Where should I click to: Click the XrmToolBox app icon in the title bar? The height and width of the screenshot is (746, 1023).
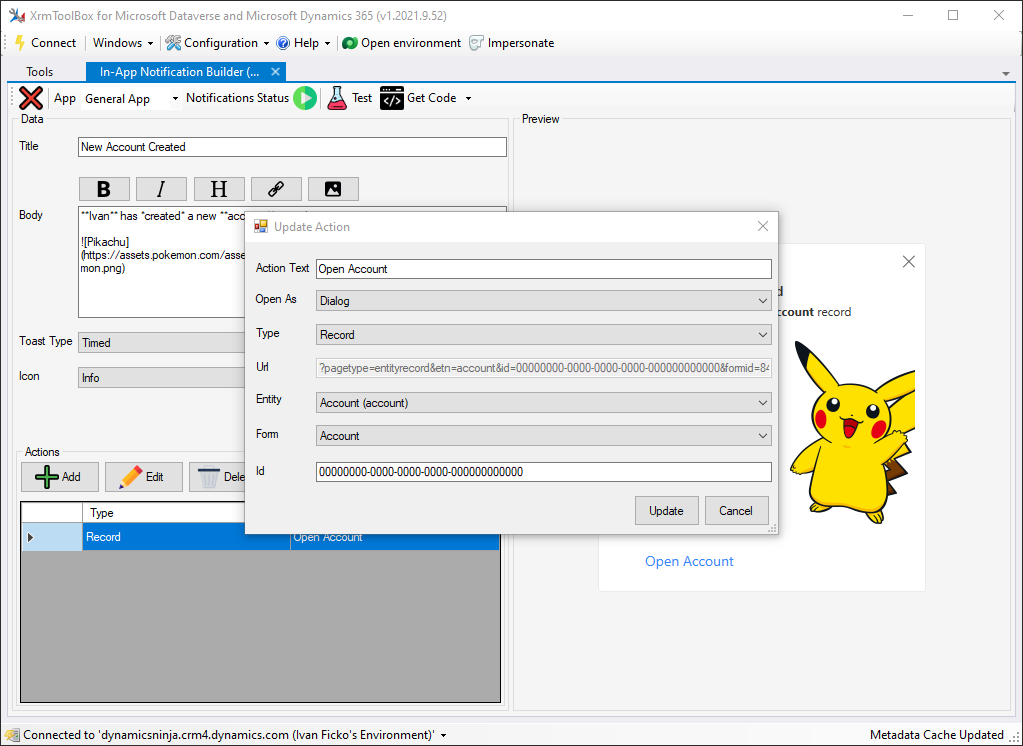[x=17, y=16]
